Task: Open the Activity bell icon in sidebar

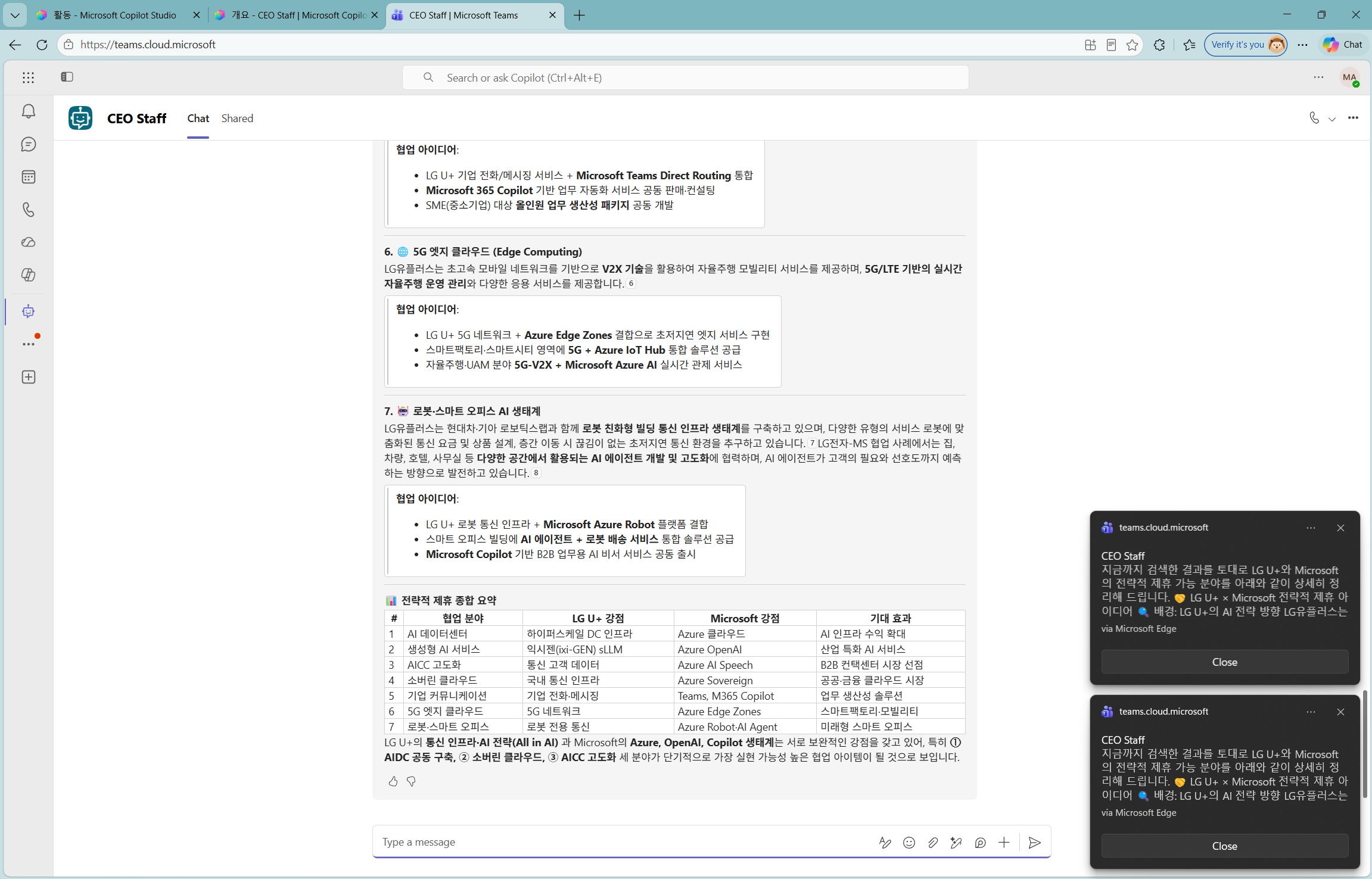Action: pos(29,111)
